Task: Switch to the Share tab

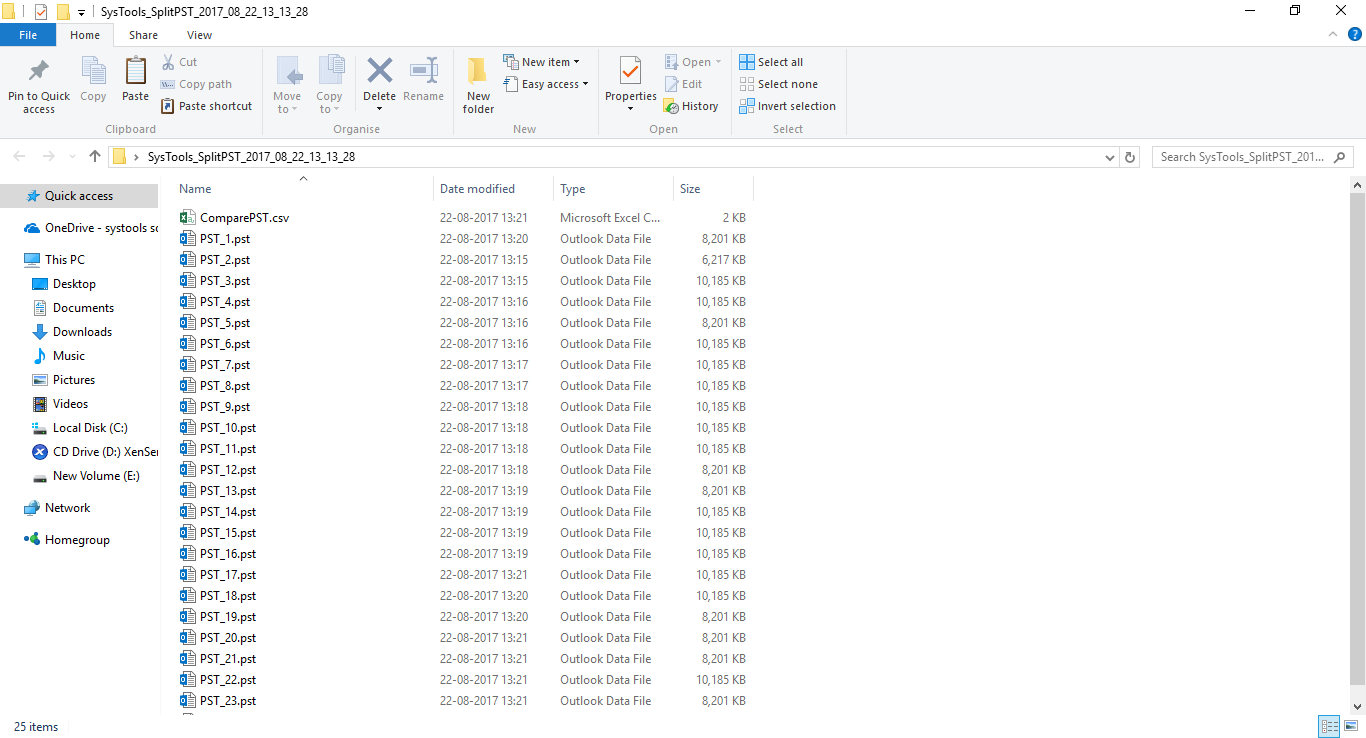Action: click(x=143, y=34)
